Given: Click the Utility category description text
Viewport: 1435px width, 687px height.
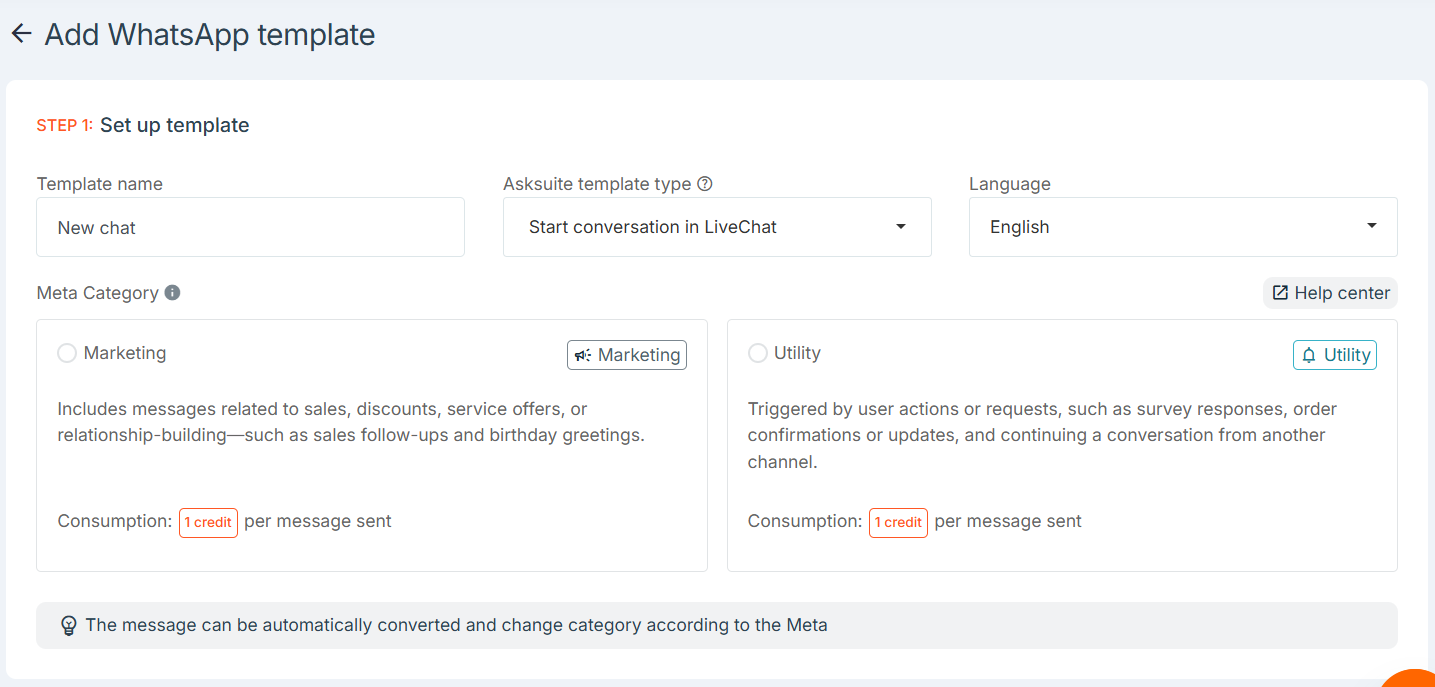Looking at the screenshot, I should click(x=1042, y=436).
